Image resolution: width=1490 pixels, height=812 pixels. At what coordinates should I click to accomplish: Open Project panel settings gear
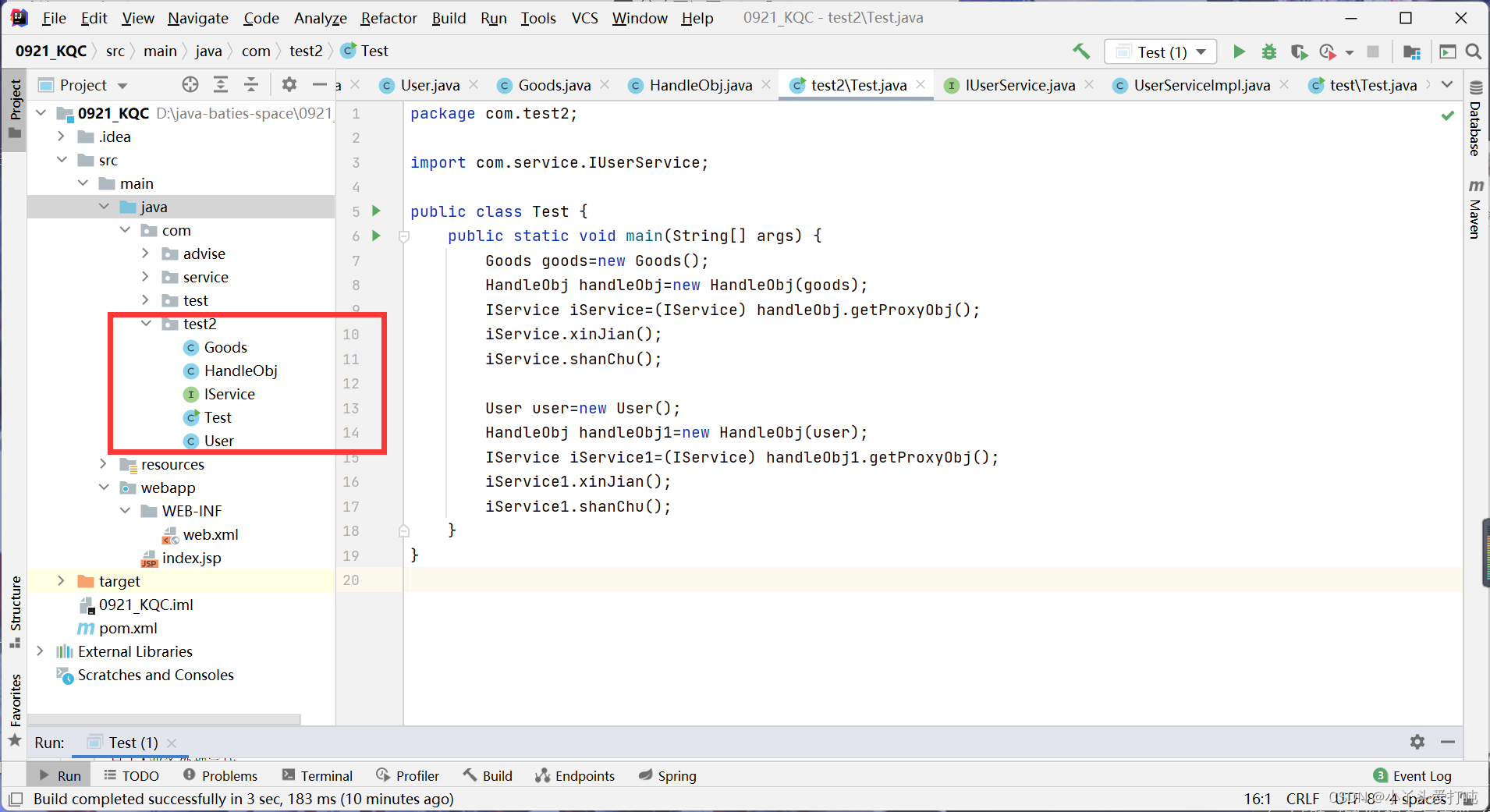tap(289, 84)
